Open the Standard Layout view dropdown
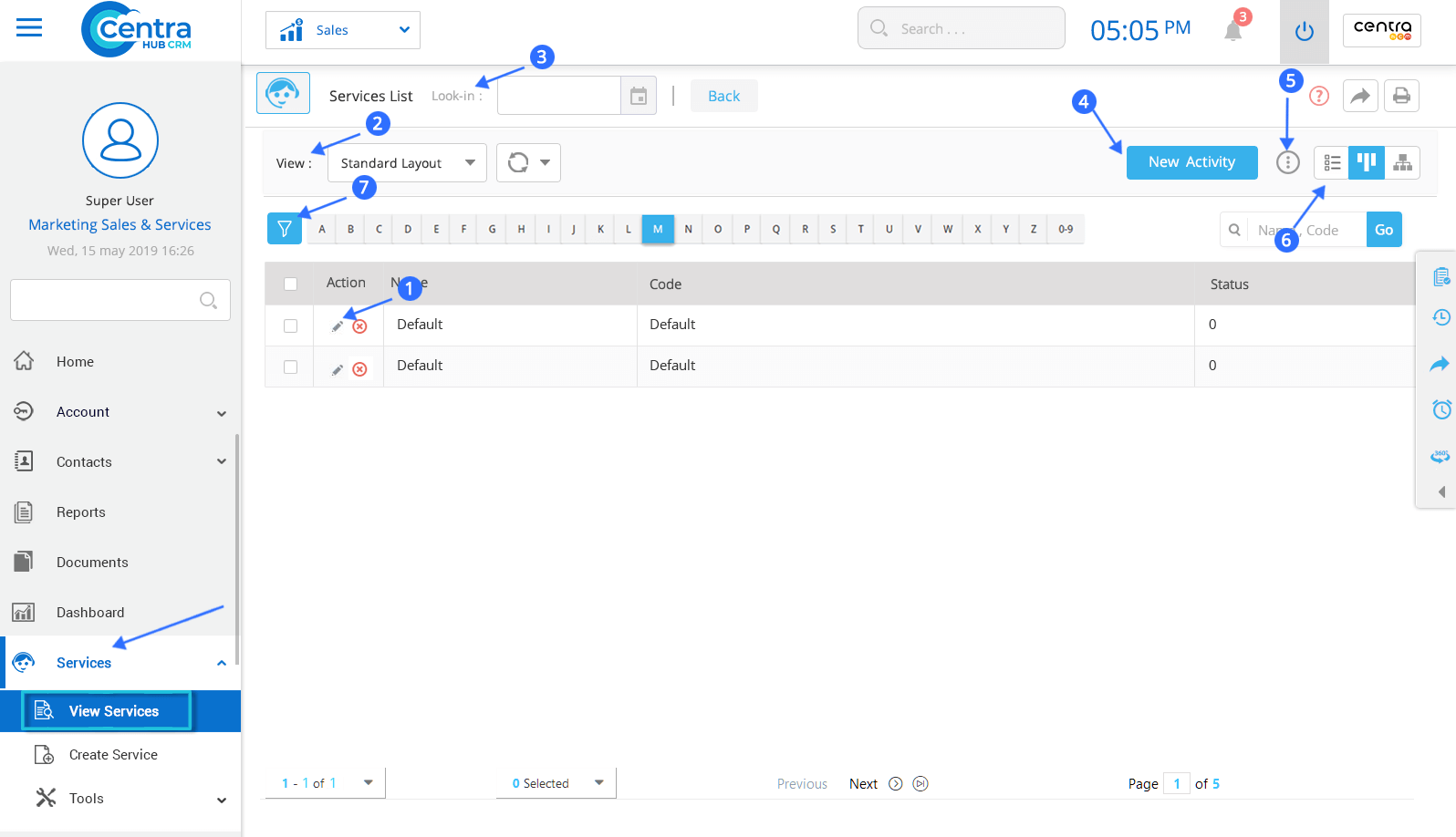 pyautogui.click(x=407, y=163)
